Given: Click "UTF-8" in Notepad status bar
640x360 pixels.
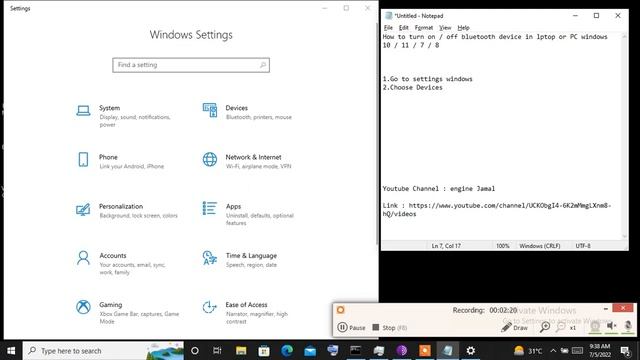Looking at the screenshot, I should click(x=583, y=246).
